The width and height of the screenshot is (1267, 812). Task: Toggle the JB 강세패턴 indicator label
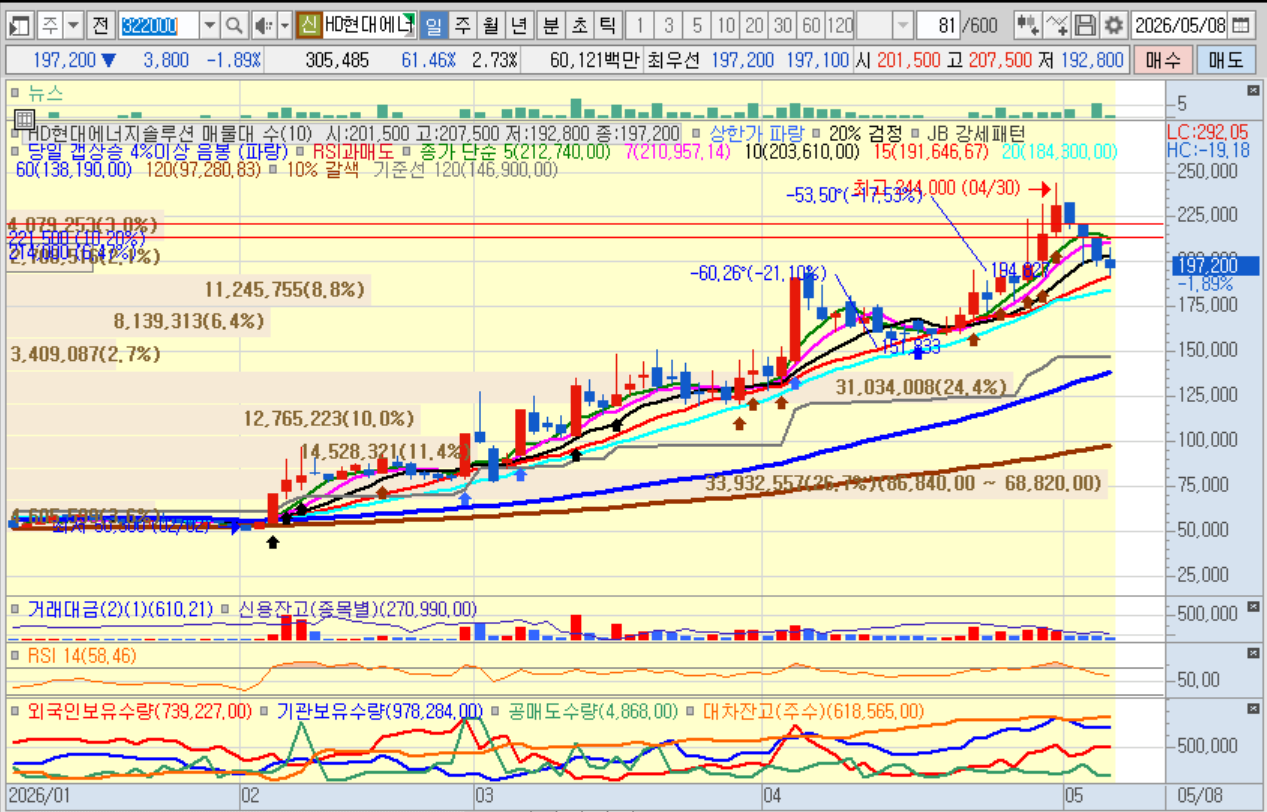point(976,132)
